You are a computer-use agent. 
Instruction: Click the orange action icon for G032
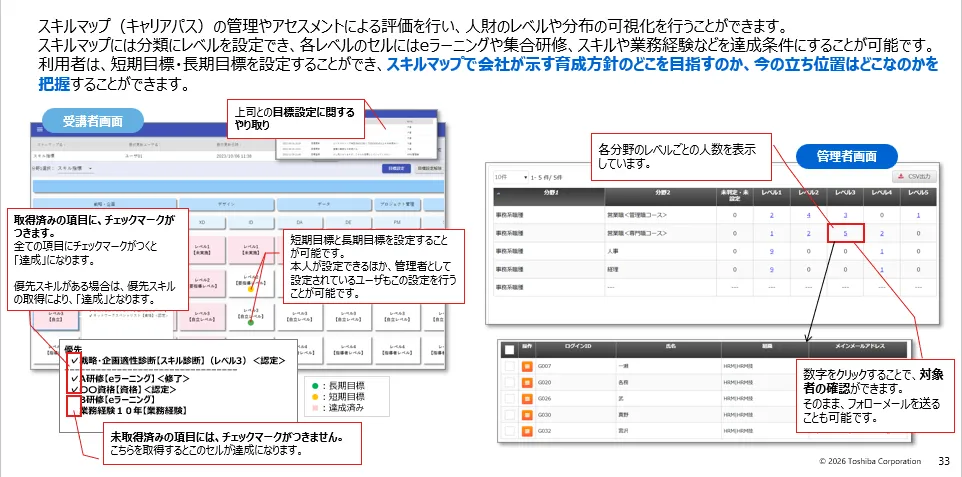pos(527,431)
